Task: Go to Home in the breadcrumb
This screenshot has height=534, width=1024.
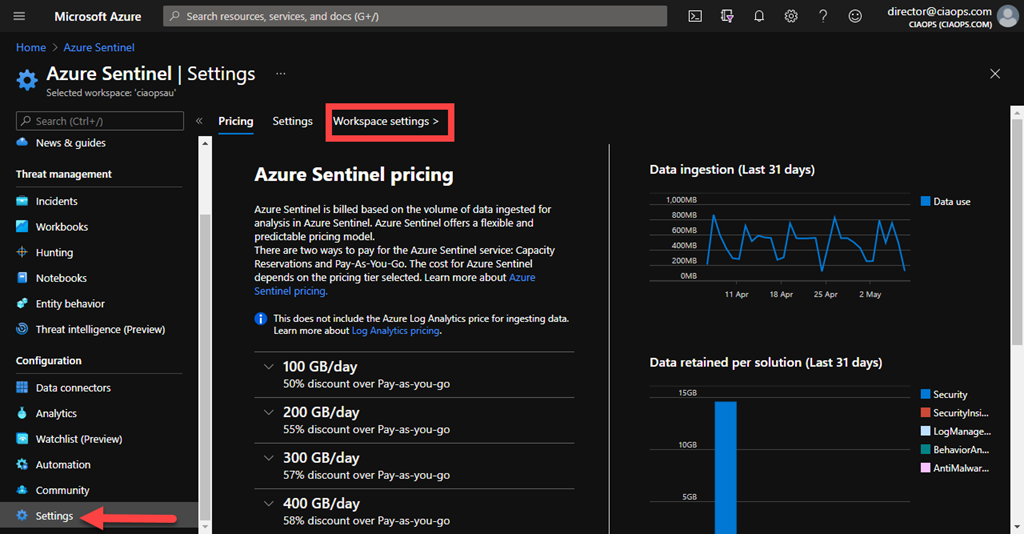Action: pos(31,47)
